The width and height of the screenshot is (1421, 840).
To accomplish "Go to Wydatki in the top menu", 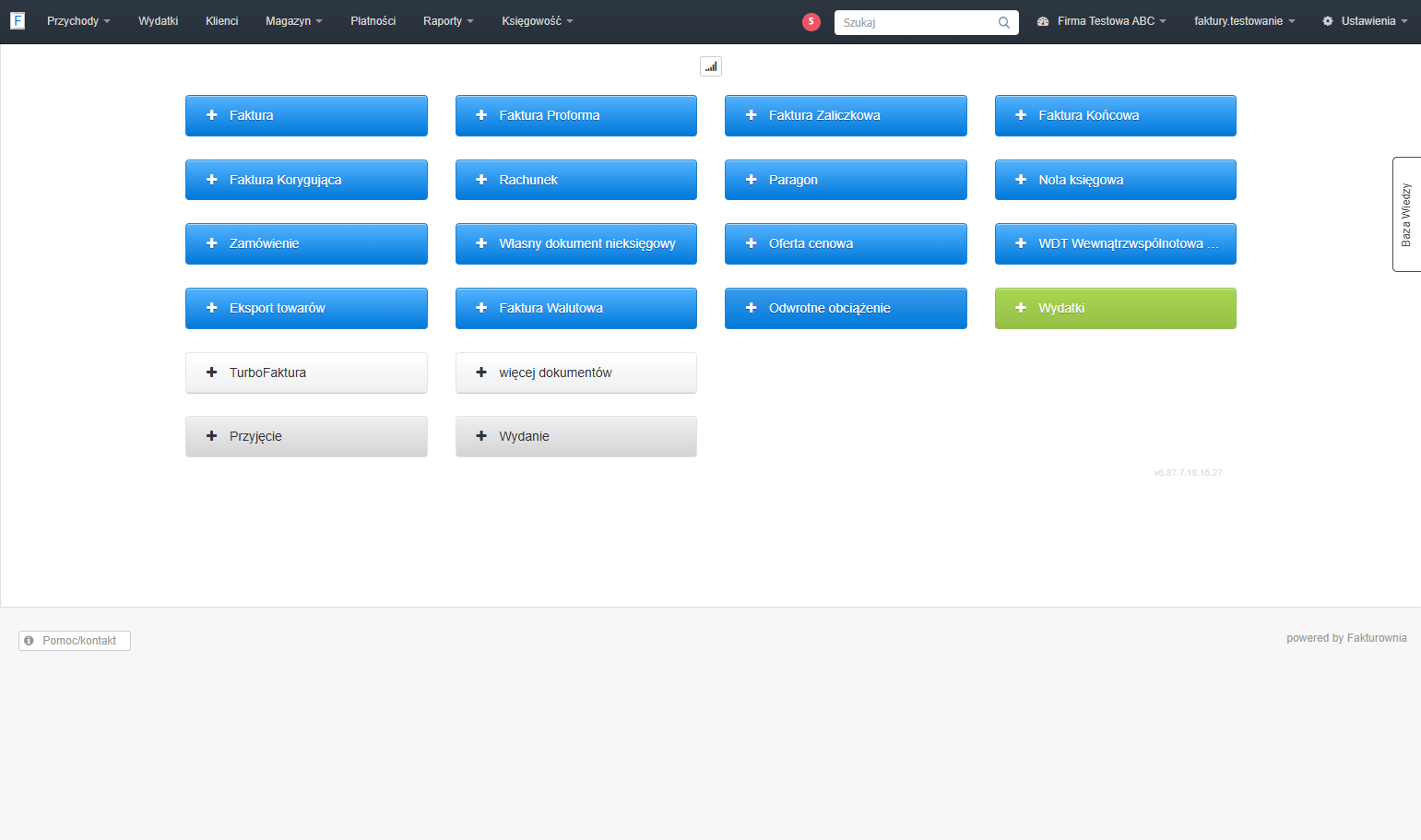I will [159, 21].
